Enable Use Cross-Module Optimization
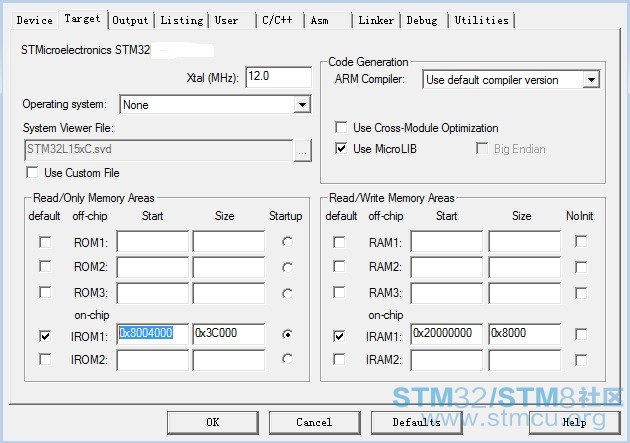 341,128
